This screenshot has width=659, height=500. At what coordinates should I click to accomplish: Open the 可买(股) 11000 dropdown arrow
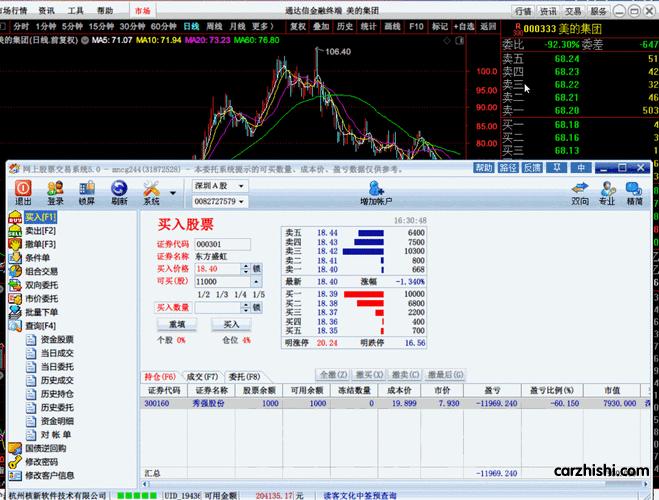[256, 281]
